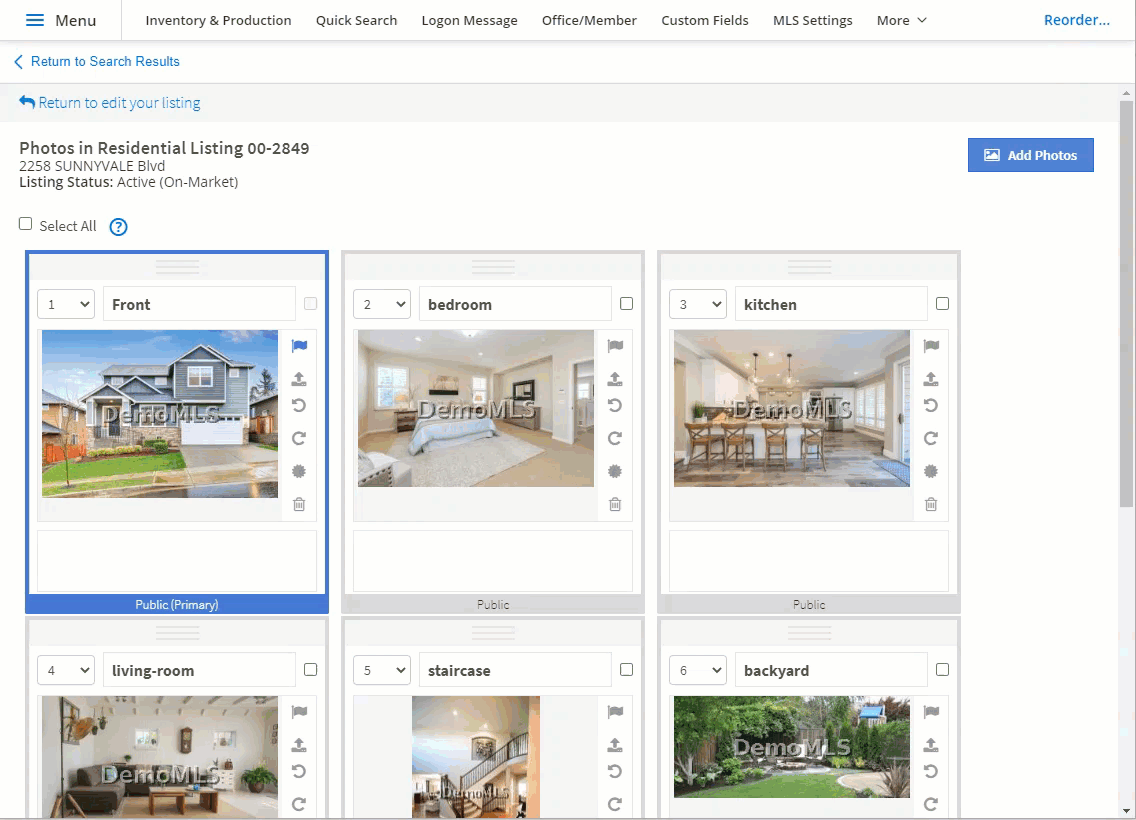The height and width of the screenshot is (820, 1136).
Task: Edit the Front caption field
Action: tap(199, 304)
